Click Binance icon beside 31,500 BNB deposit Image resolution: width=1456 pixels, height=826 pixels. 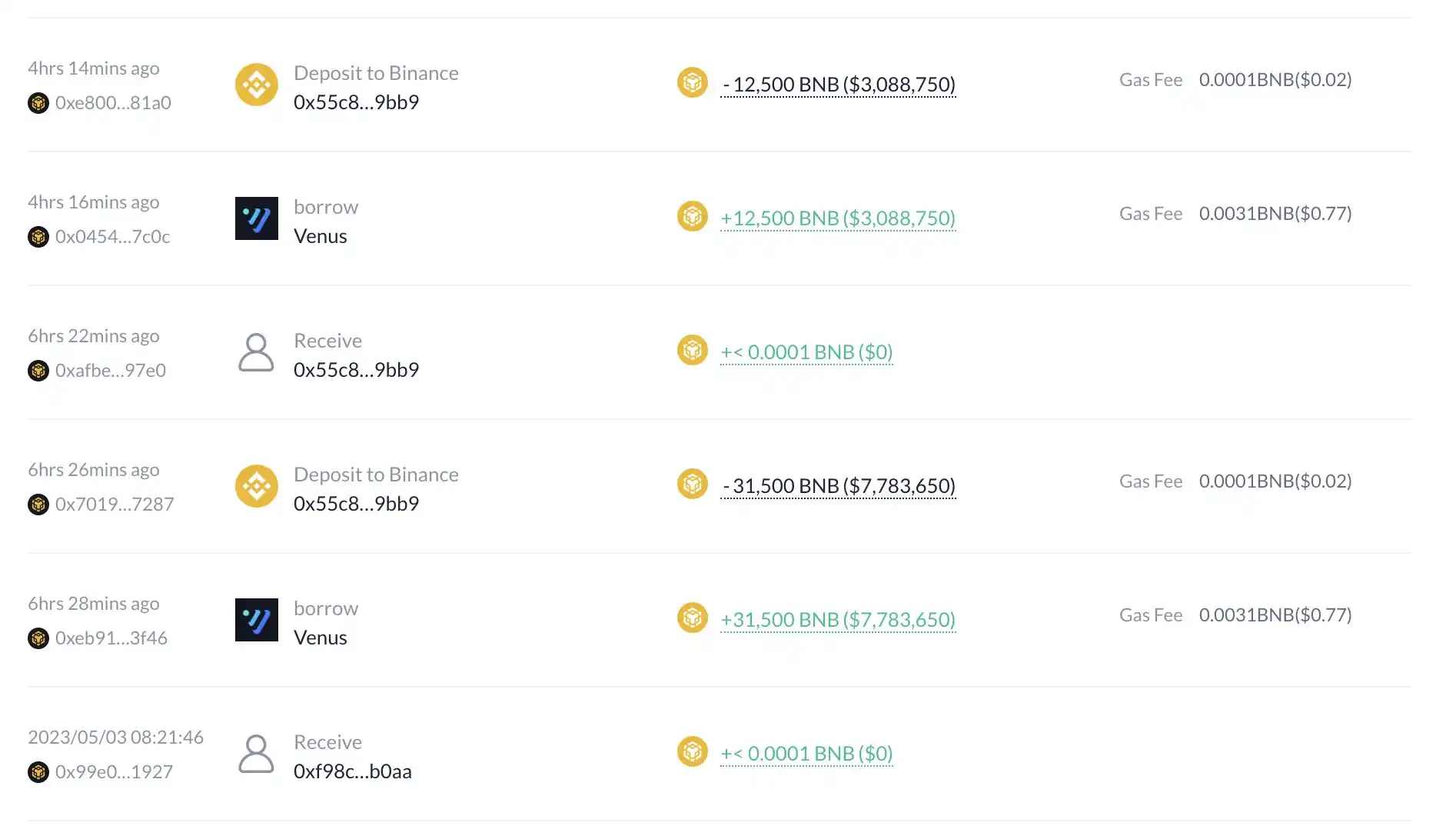pos(256,486)
